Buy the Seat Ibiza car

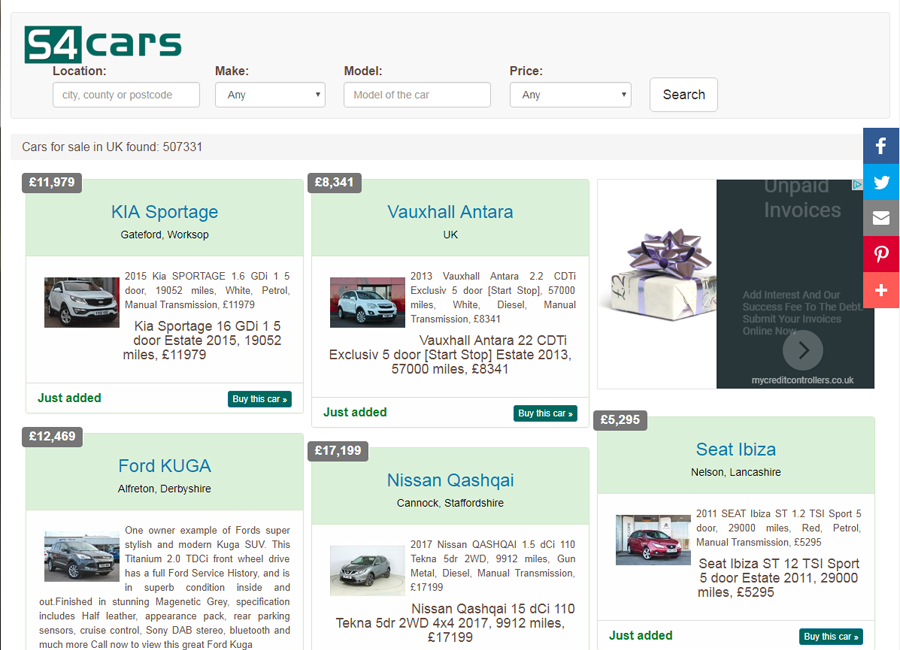pyautogui.click(x=830, y=637)
